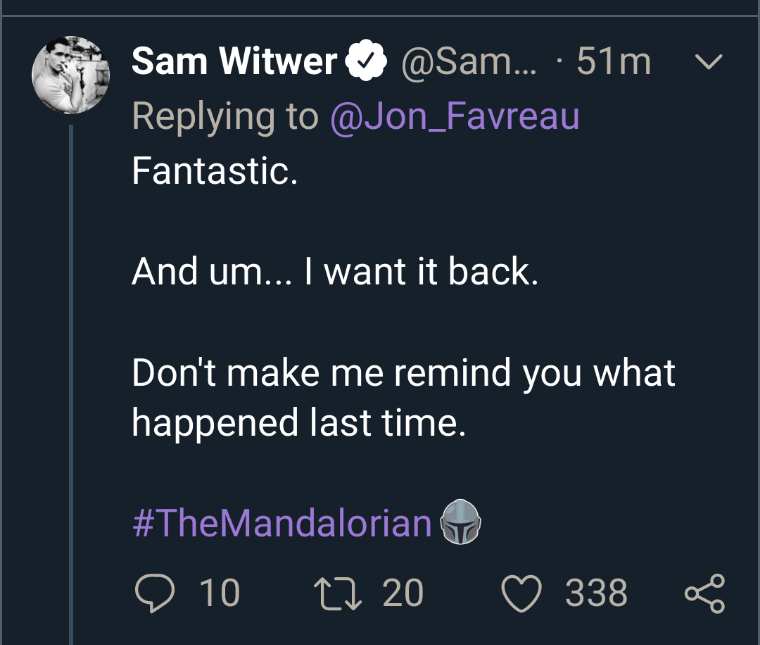Open Sam Witwer's display name profile link
The width and height of the screenshot is (760, 645).
[234, 61]
